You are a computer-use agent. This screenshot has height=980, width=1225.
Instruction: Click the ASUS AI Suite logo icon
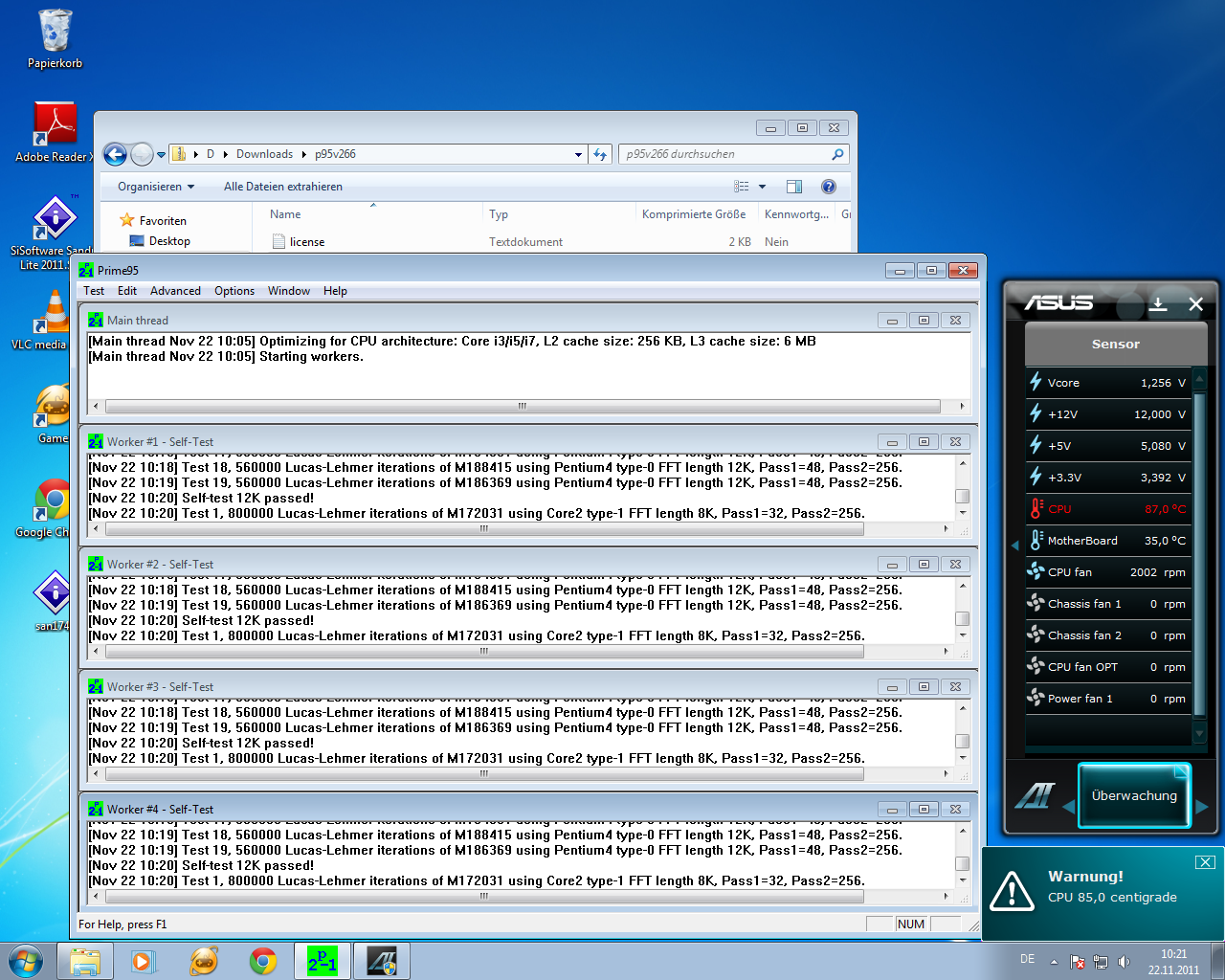pos(1035,795)
